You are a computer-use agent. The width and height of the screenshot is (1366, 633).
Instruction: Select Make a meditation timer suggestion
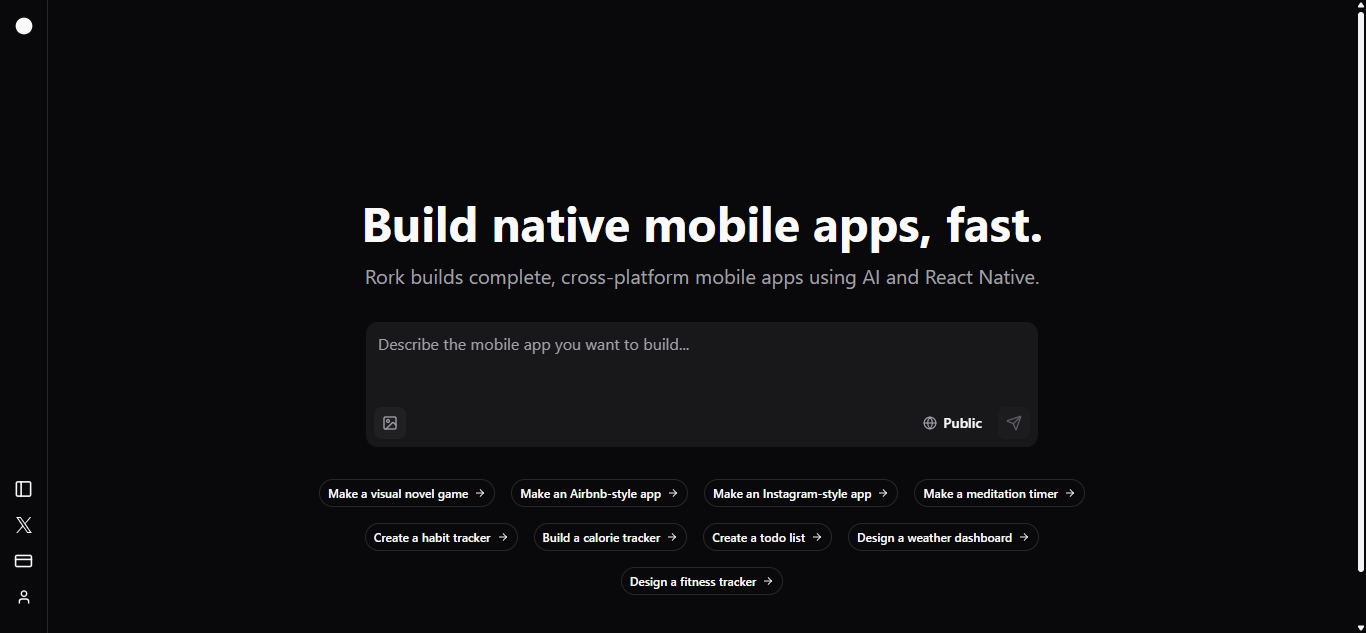point(999,494)
